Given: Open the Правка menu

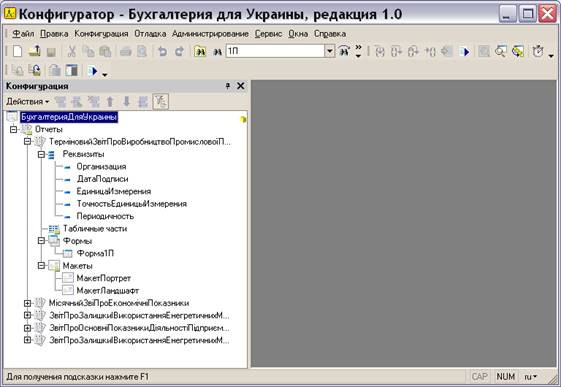Looking at the screenshot, I should pos(54,34).
